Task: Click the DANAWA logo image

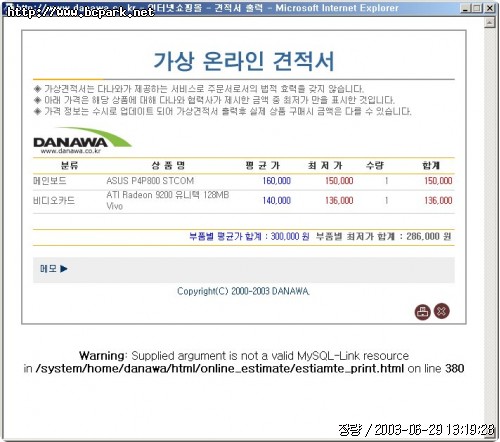Action: pyautogui.click(x=82, y=140)
